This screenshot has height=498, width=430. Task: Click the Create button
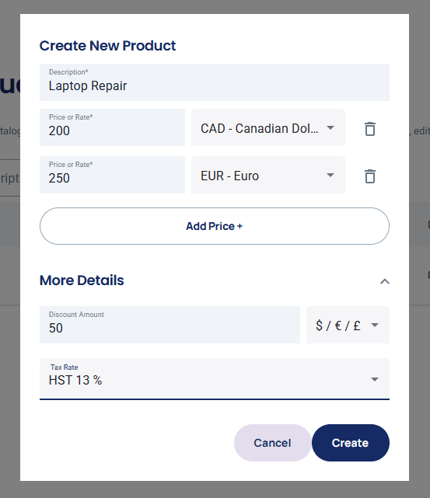pyautogui.click(x=350, y=443)
